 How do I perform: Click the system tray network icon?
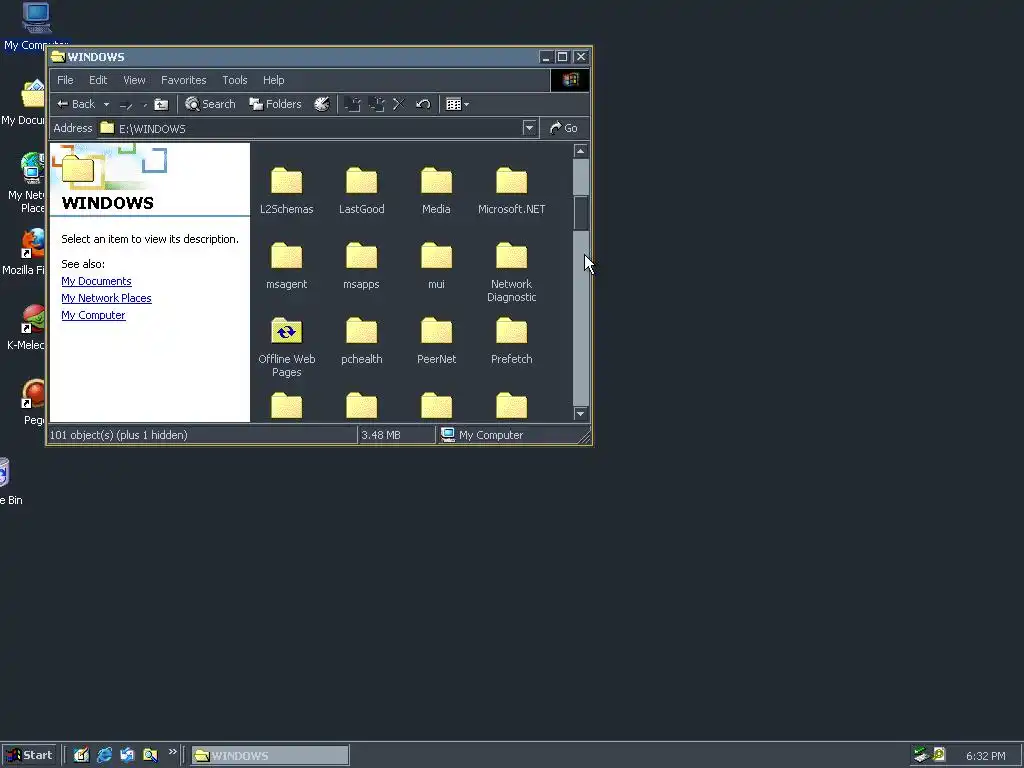921,755
